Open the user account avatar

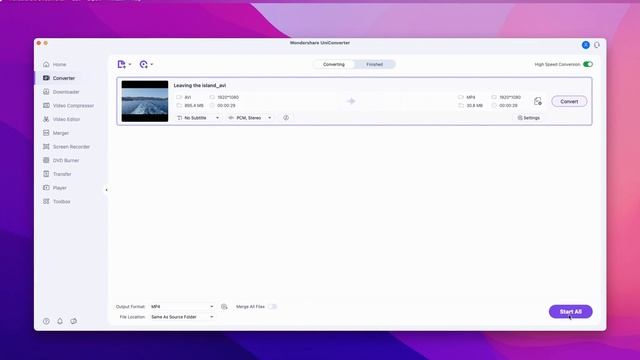click(586, 45)
